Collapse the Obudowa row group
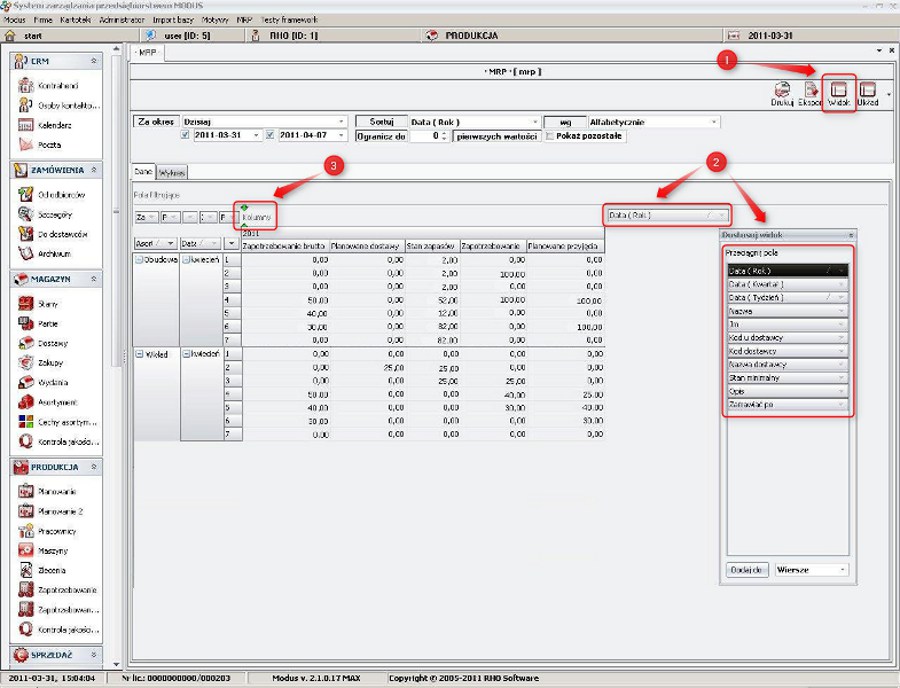Viewport: 900px width, 688px height. (x=138, y=259)
